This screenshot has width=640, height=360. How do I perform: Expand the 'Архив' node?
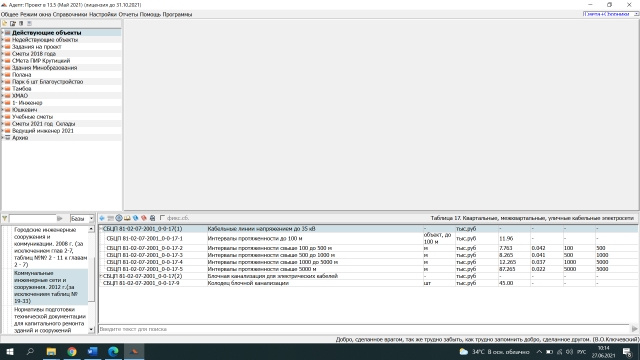(2, 138)
